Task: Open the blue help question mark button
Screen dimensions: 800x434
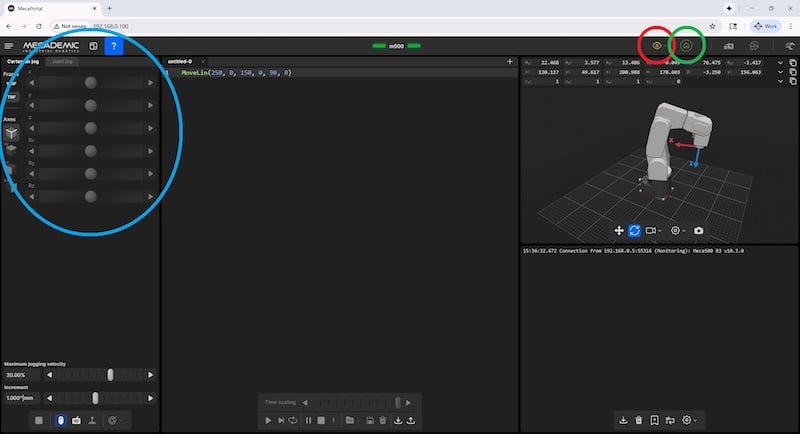Action: tap(114, 46)
